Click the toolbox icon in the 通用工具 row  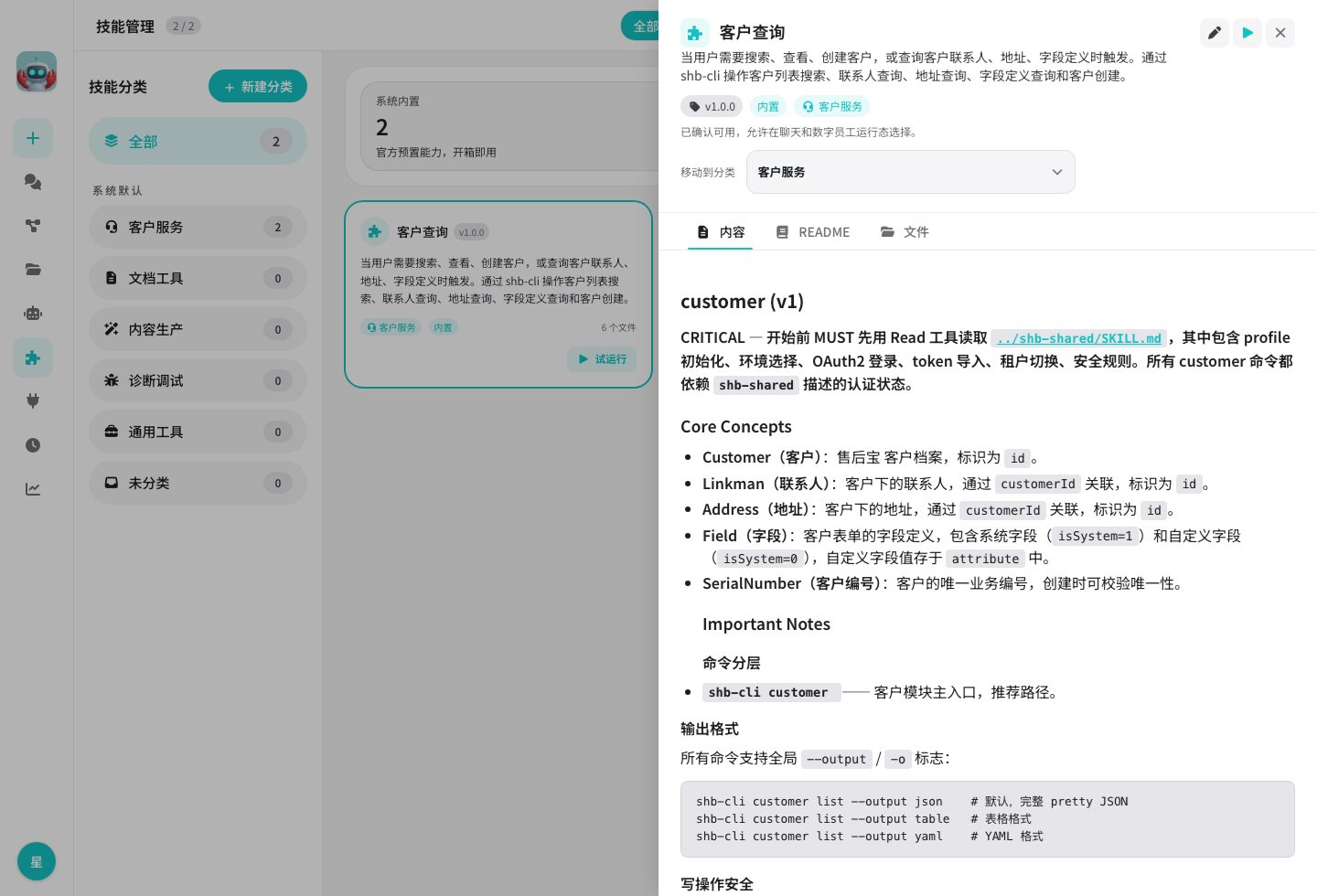(x=112, y=432)
